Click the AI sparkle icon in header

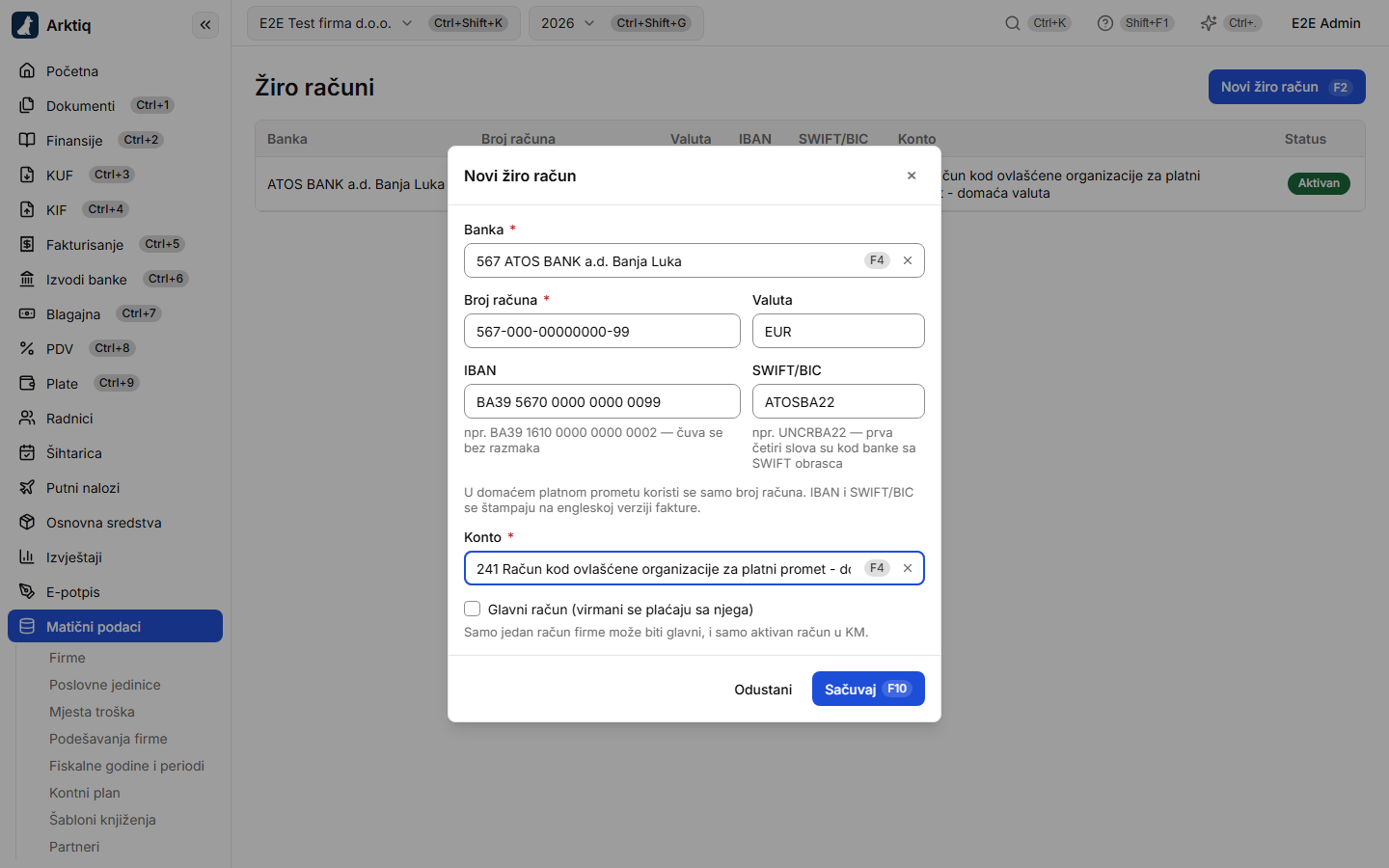pyautogui.click(x=1209, y=23)
